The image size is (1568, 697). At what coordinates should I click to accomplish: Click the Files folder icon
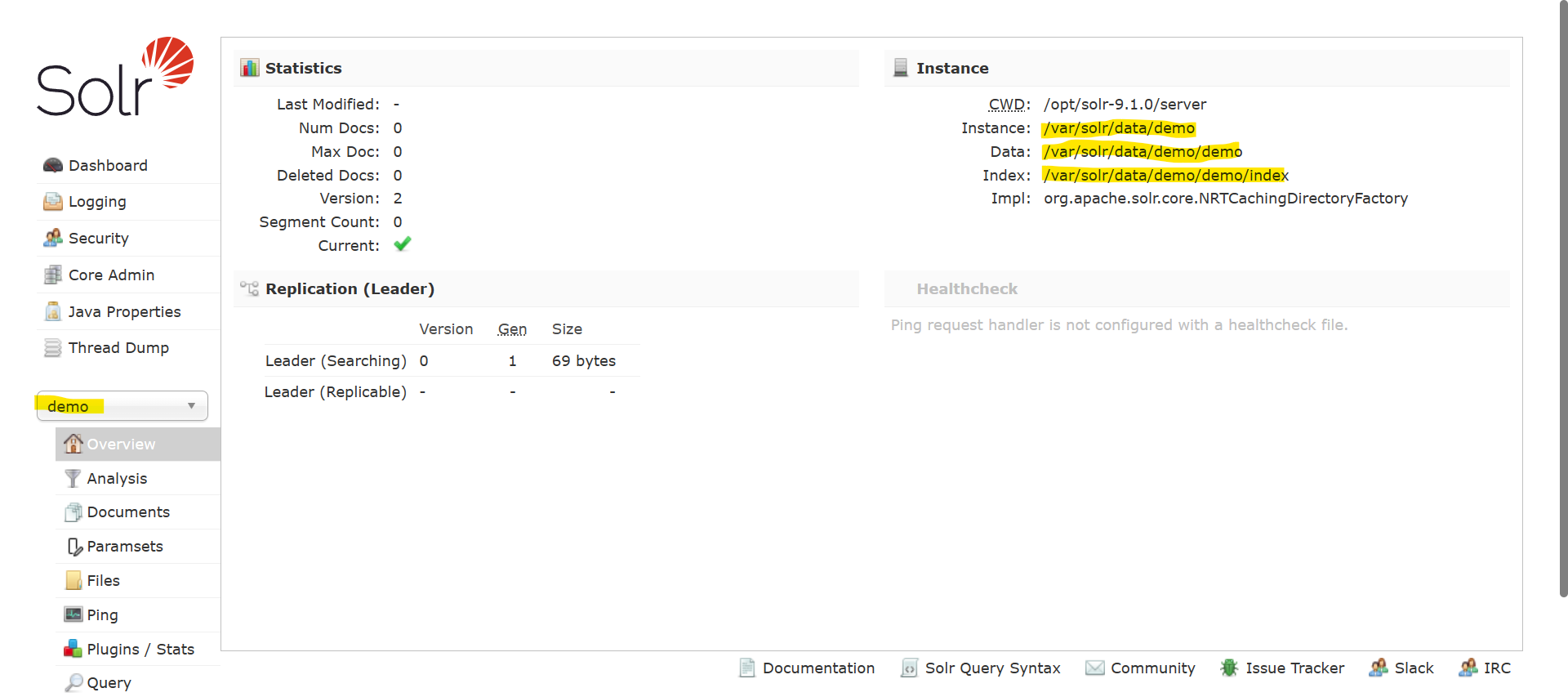click(73, 580)
